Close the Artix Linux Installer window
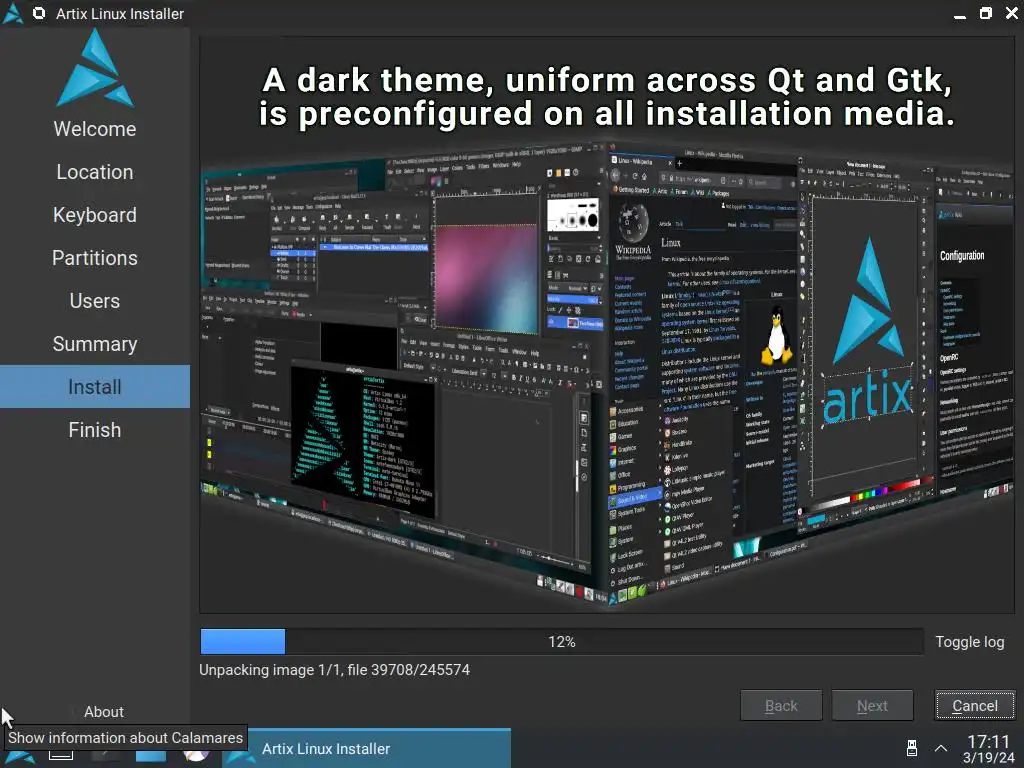Image resolution: width=1024 pixels, height=768 pixels. click(x=1012, y=13)
